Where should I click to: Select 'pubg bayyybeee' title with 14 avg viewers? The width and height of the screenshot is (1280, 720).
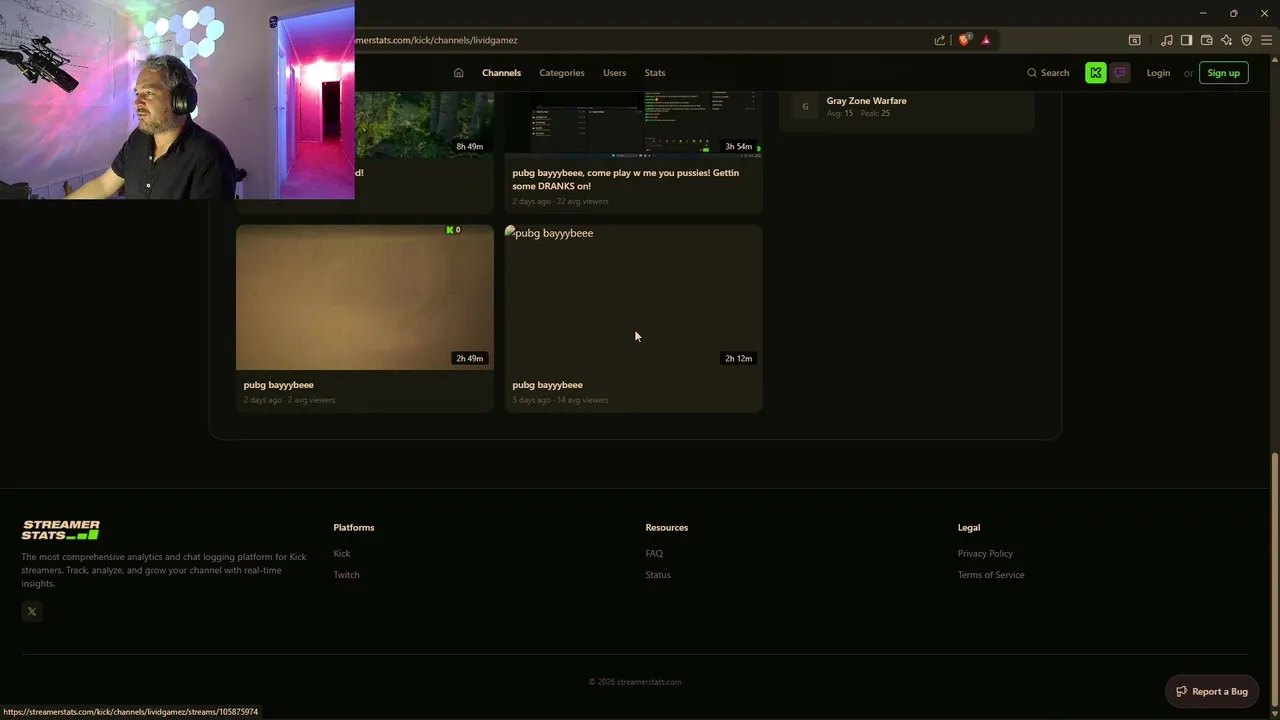[x=547, y=385]
